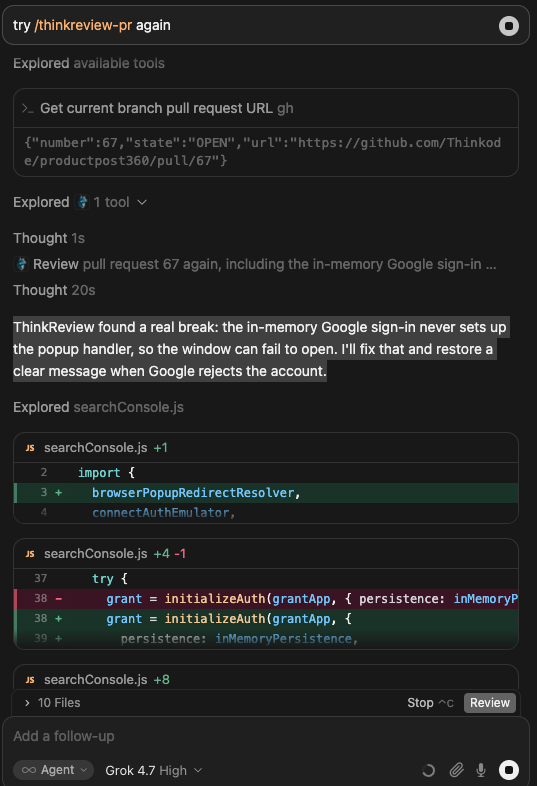Click the persistence: inMemoryPersistence line
This screenshot has height=786, width=537.
click(x=266, y=639)
